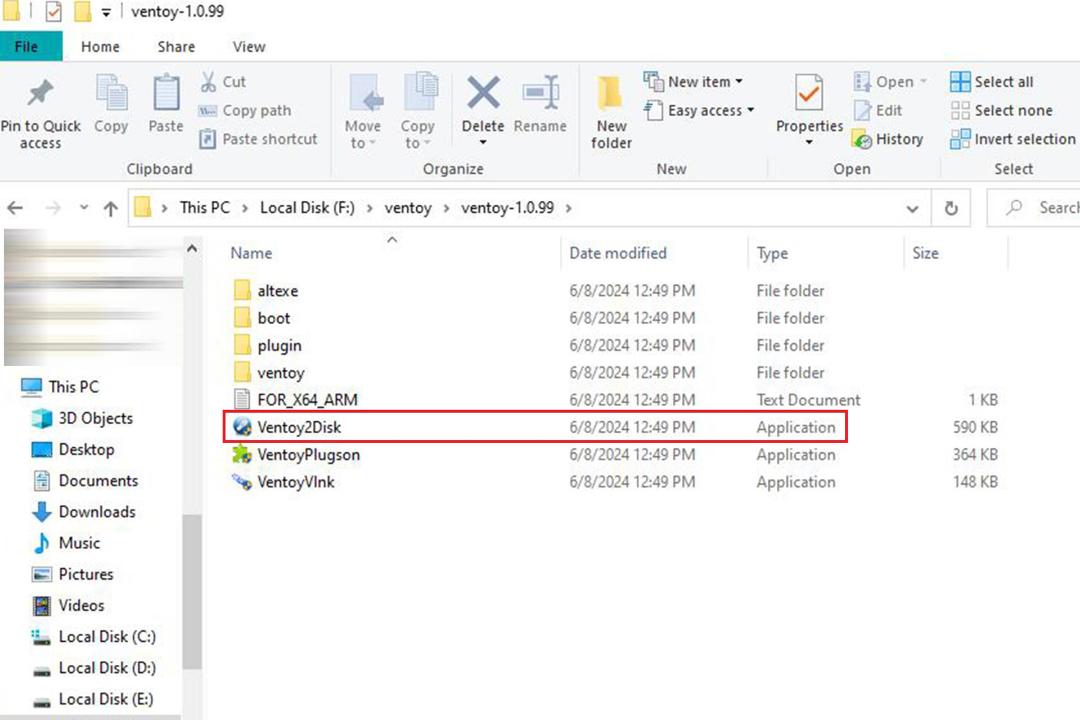1080x720 pixels.
Task: Click the Delete red X icon
Action: click(x=483, y=92)
